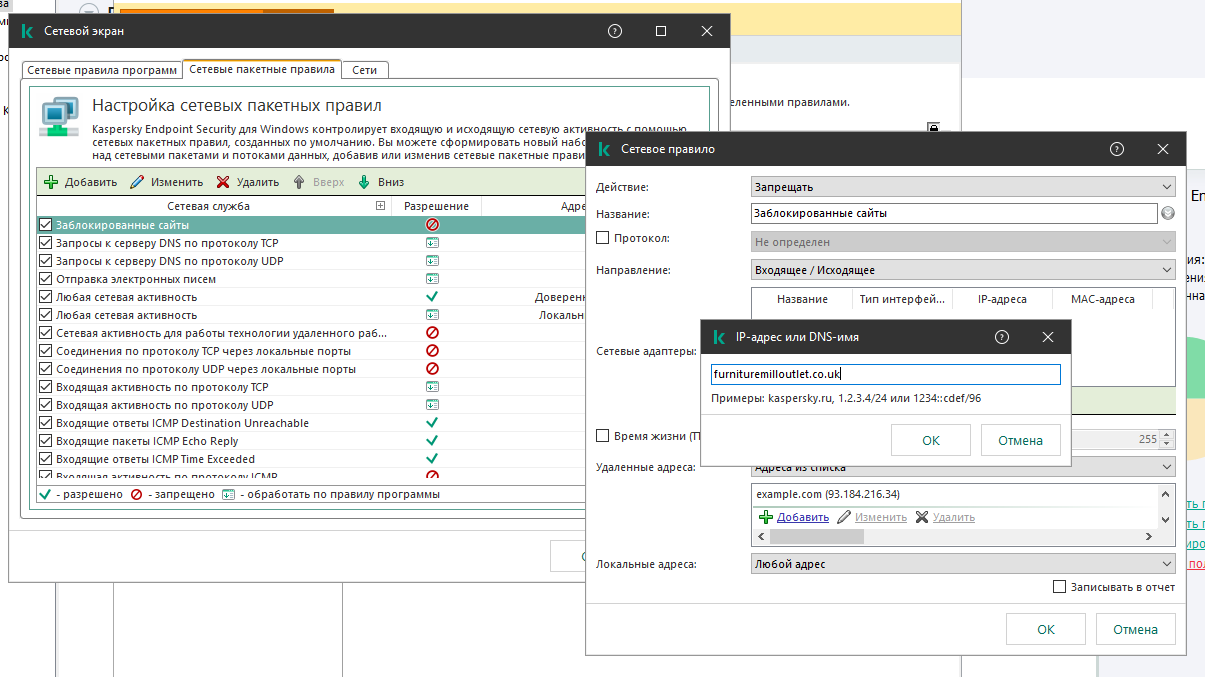Image resolution: width=1205 pixels, height=677 pixels.
Task: Enable the Время жизни checkbox
Action: point(602,436)
